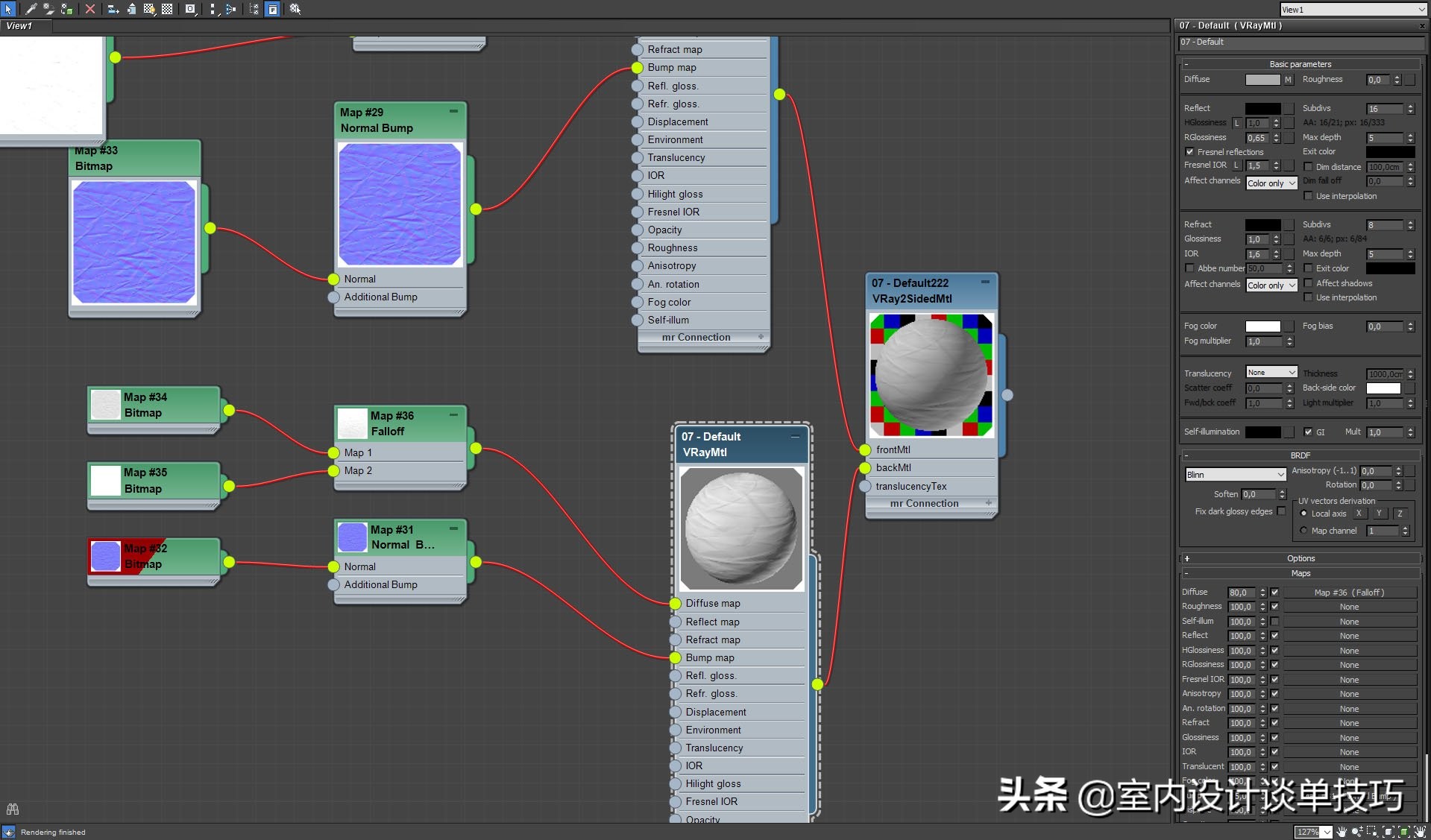
Task: Switch to the View1 tab
Action: (20, 26)
